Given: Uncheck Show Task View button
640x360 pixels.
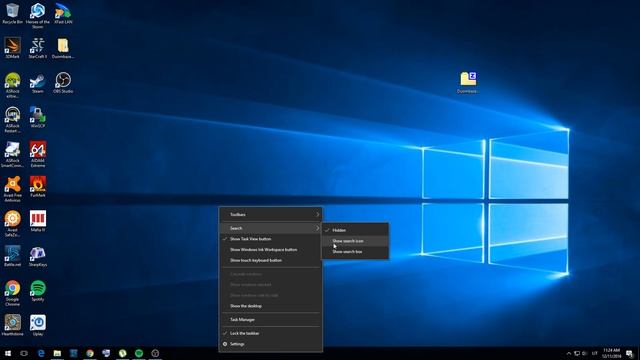Looking at the screenshot, I should point(271,239).
